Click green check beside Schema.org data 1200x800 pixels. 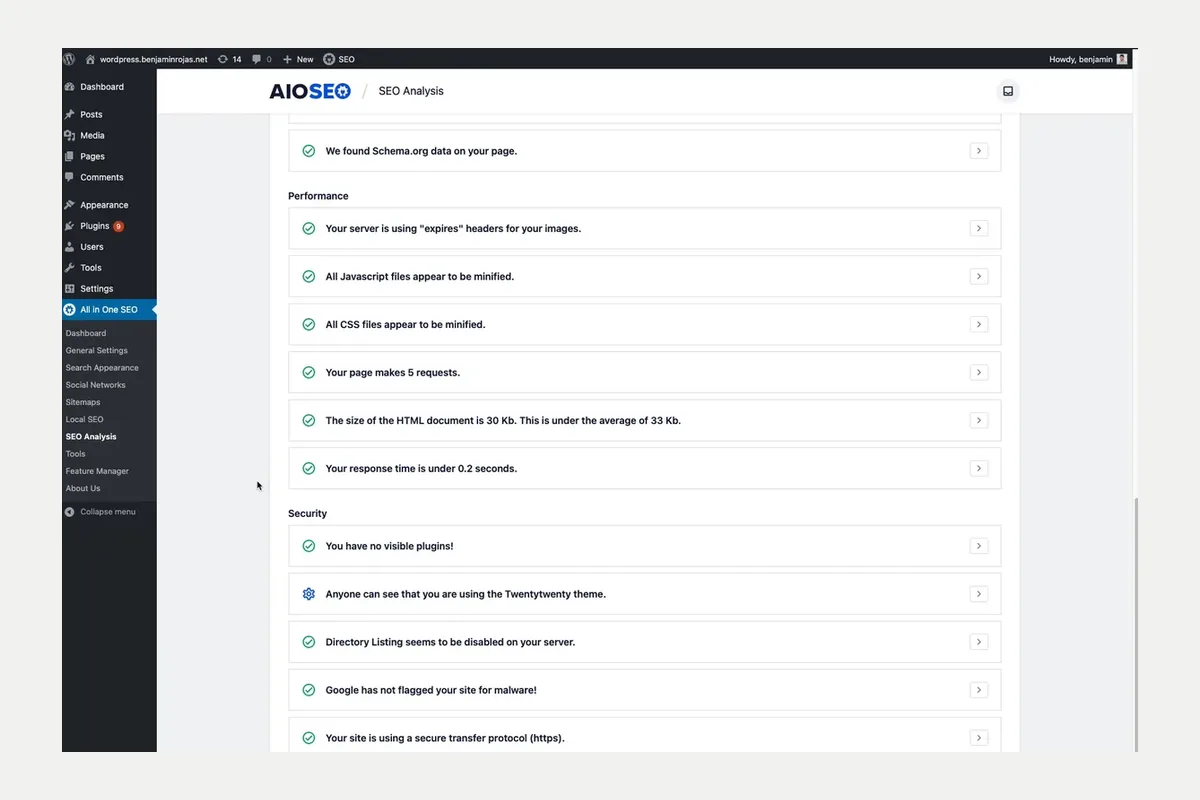click(309, 151)
